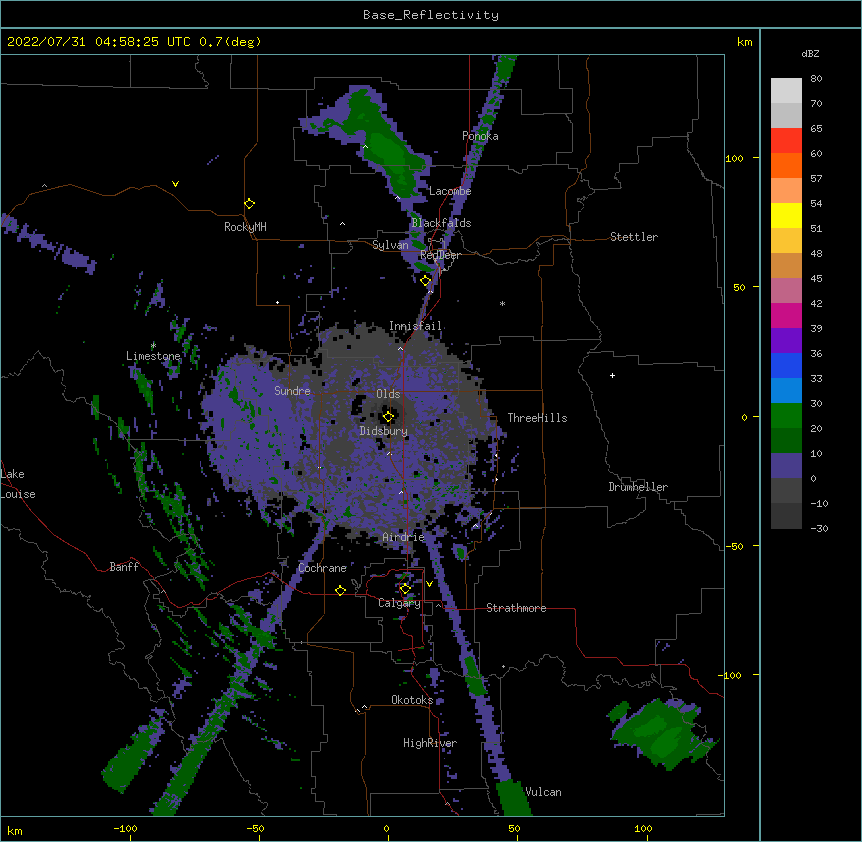Click the yellow diamond marker near Cochrane
This screenshot has width=862, height=842.
coord(340,590)
